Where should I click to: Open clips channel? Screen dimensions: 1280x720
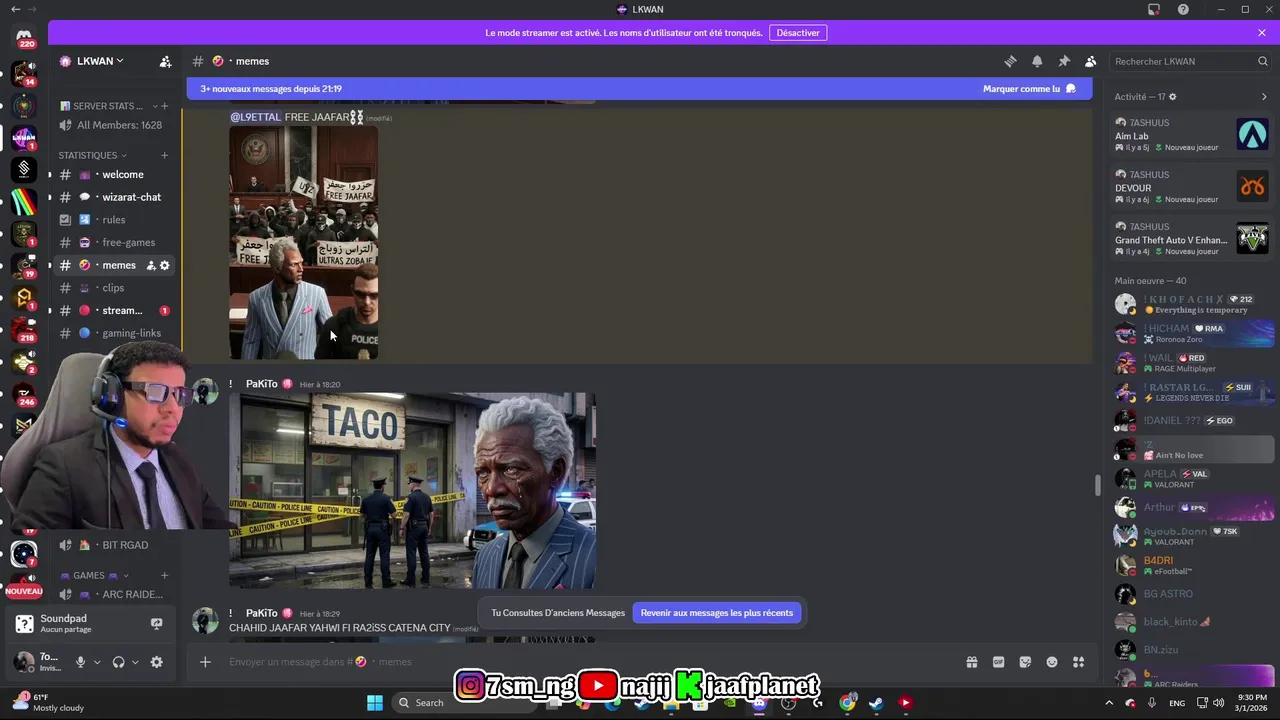click(115, 288)
